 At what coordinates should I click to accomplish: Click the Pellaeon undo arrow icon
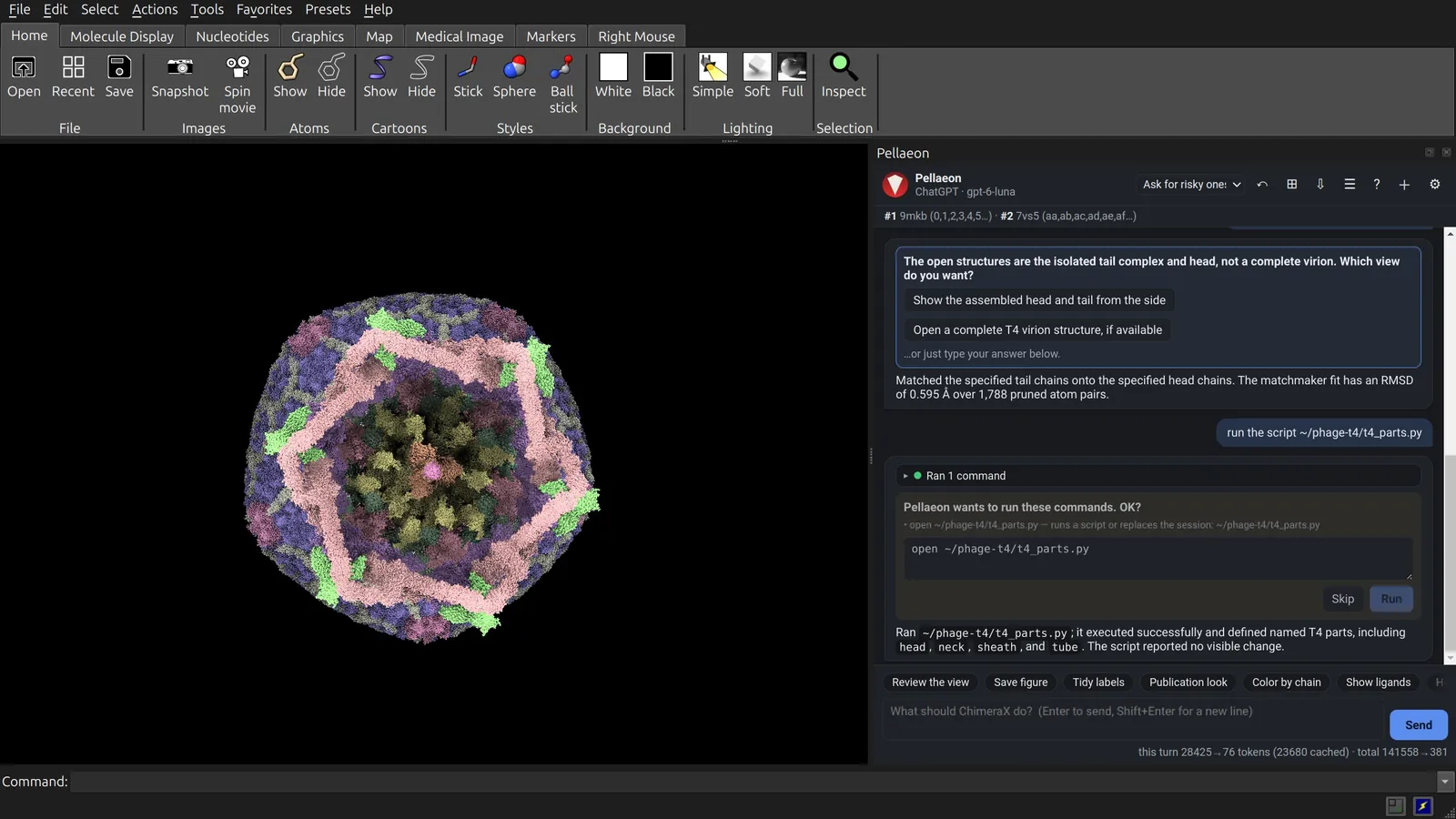[1262, 185]
